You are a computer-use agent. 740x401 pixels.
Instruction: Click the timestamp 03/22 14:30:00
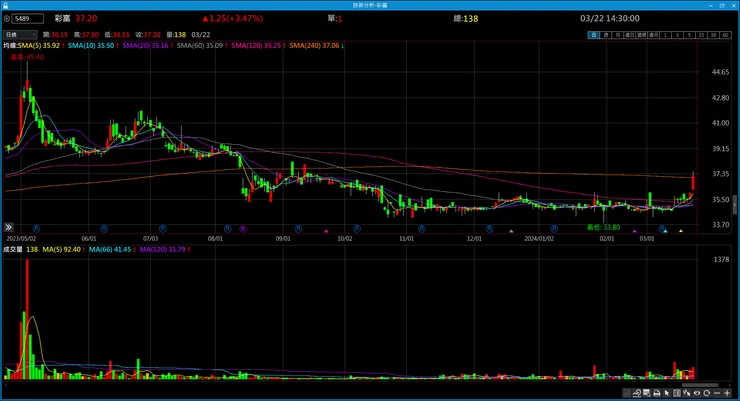[610, 18]
